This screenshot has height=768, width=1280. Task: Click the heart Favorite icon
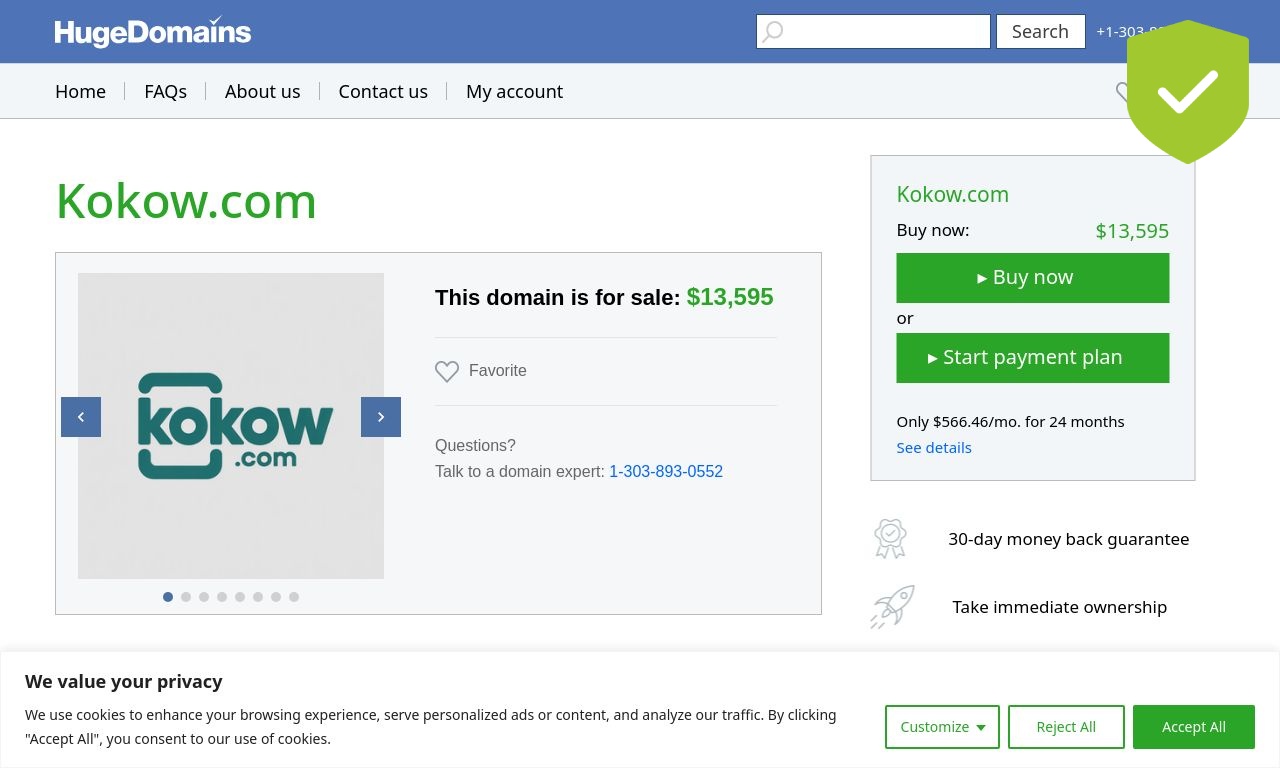447,371
